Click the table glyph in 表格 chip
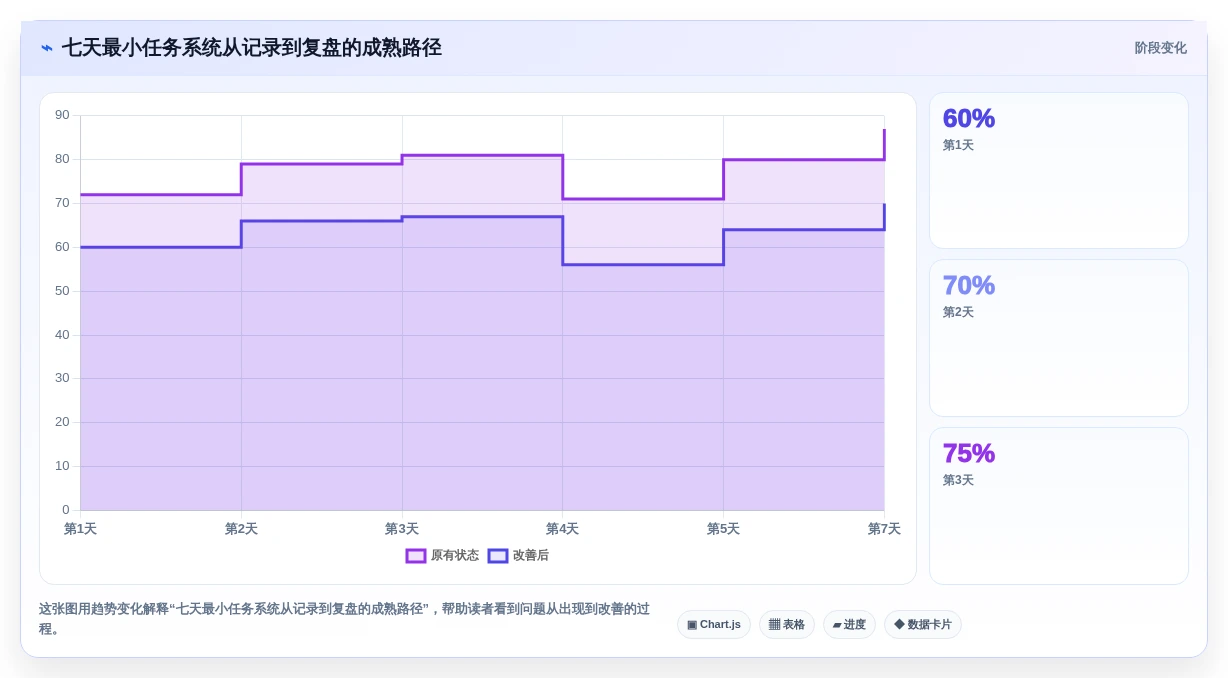Viewport: 1228px width, 678px height. pyautogui.click(x=774, y=625)
